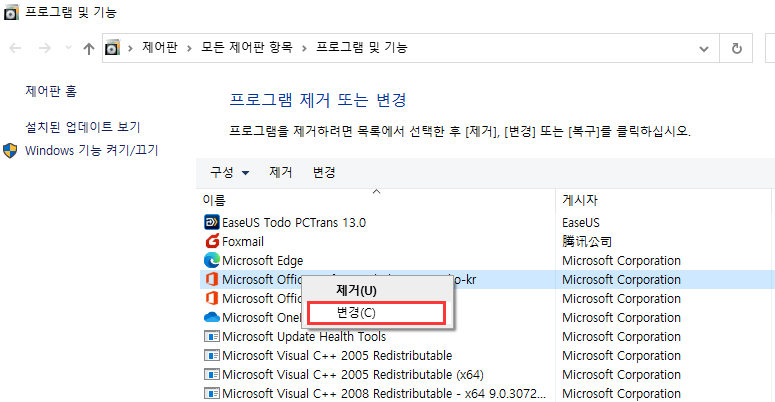775x402 pixels.
Task: Click Microsoft Corporation publisher in Update Health Tools row
Action: point(621,337)
